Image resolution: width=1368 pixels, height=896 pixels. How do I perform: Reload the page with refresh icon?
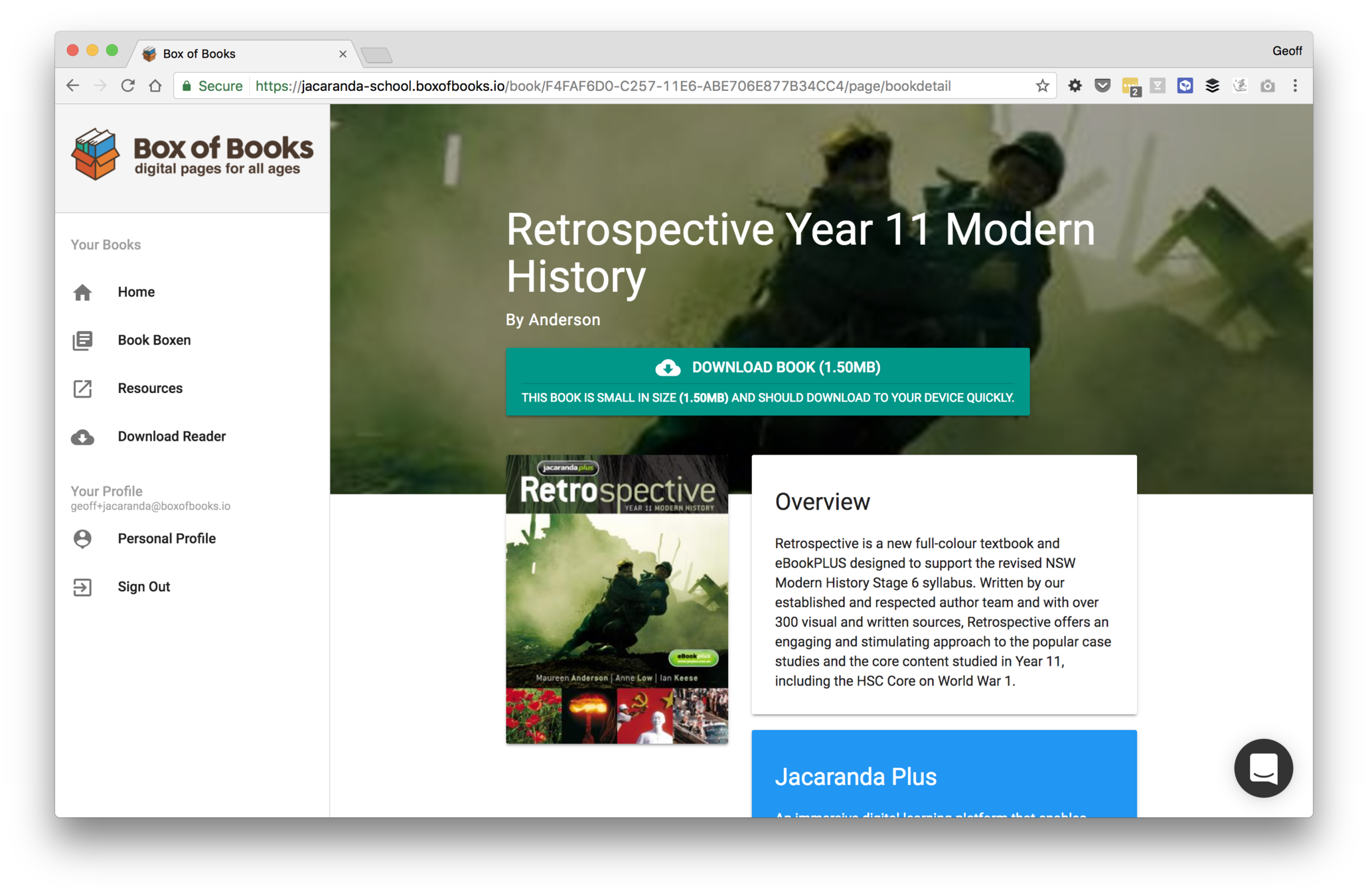pos(128,86)
